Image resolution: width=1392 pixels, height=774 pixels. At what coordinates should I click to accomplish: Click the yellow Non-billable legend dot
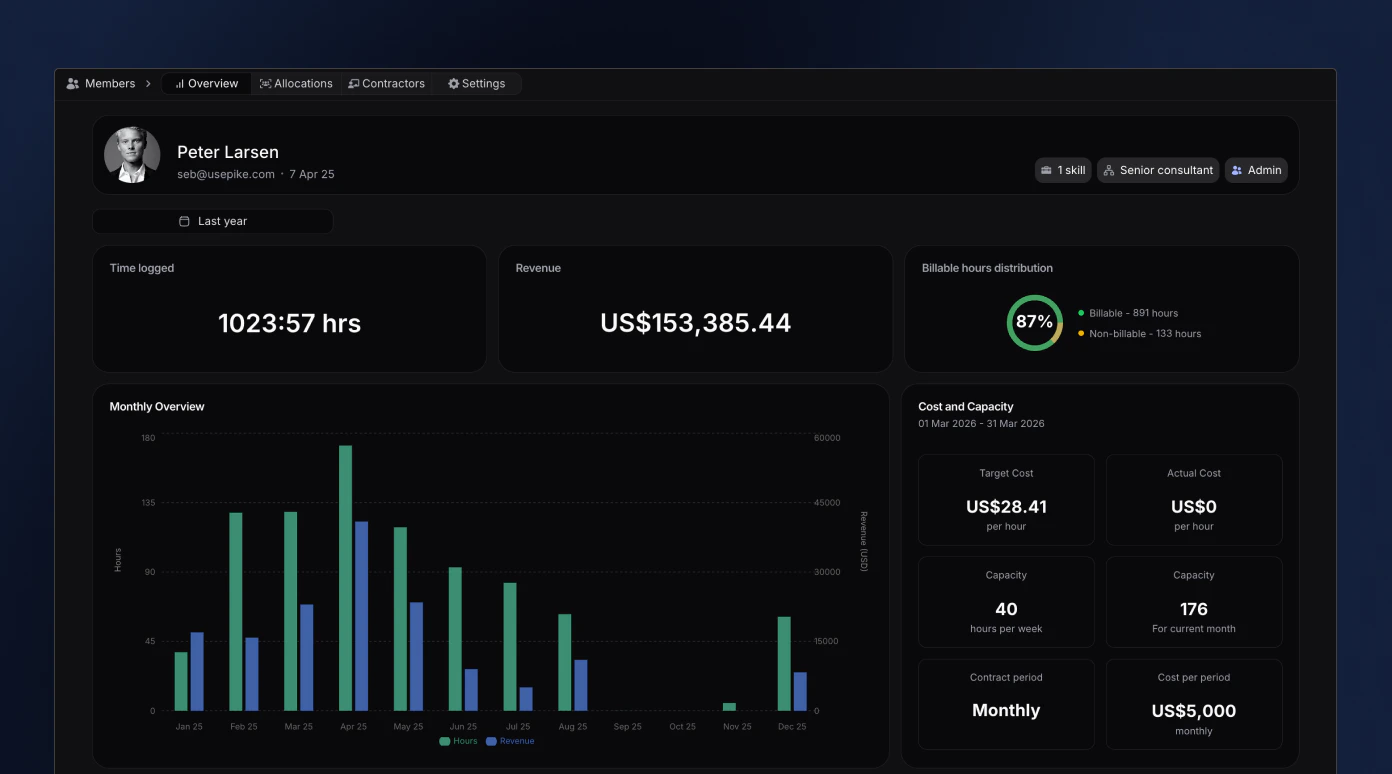click(1081, 333)
